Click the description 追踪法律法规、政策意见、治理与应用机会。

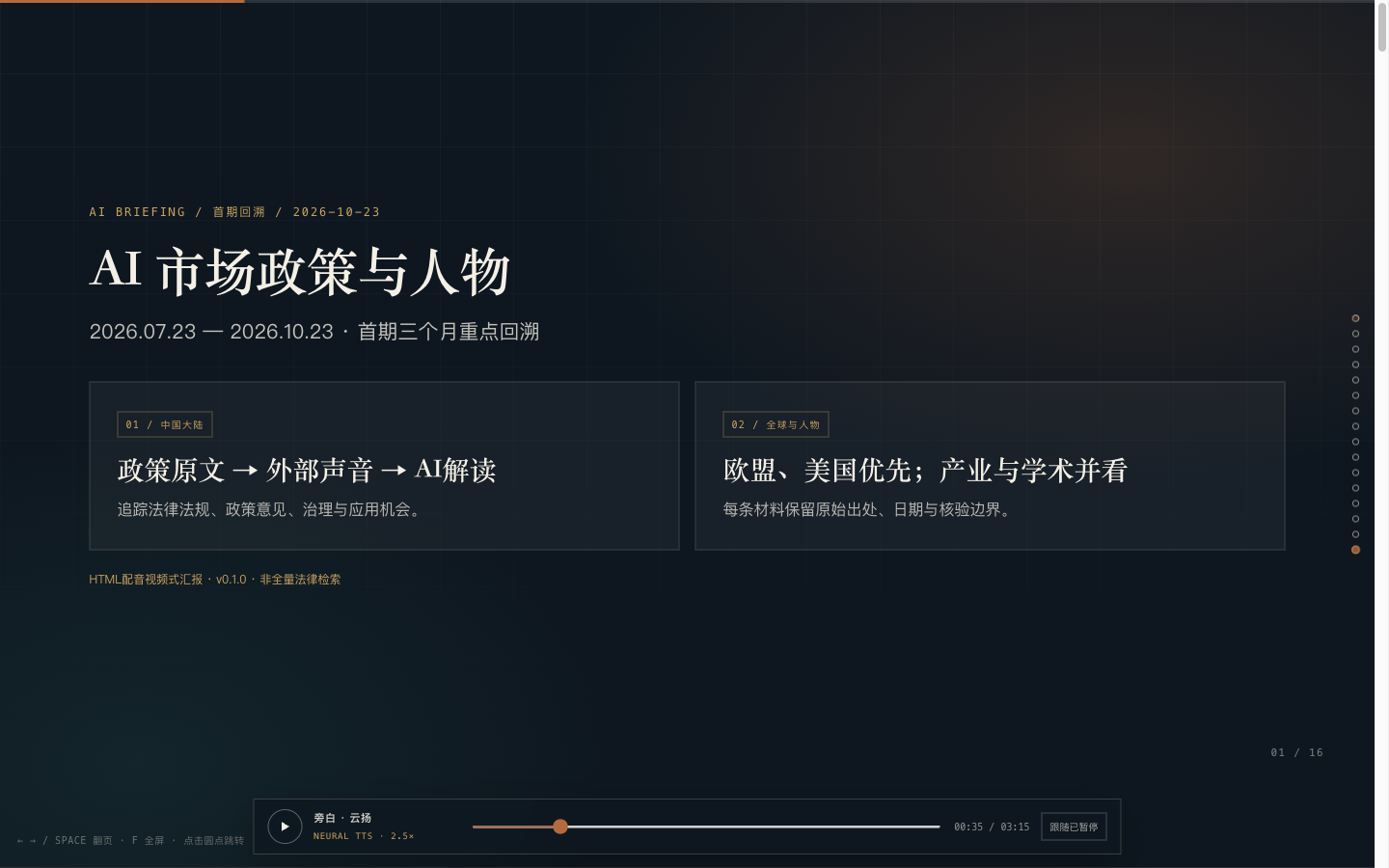(272, 509)
